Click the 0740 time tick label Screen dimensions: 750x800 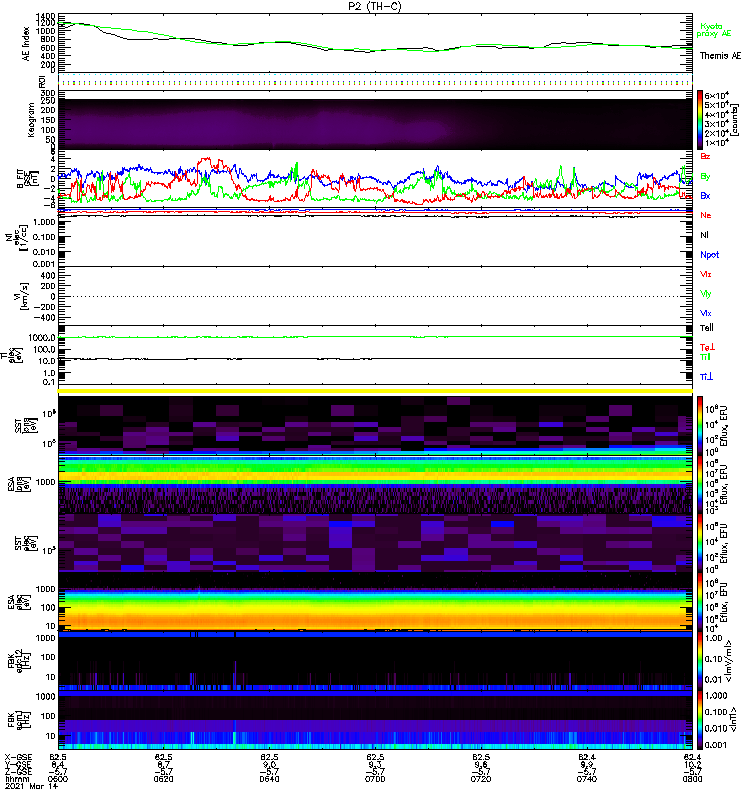(x=587, y=779)
